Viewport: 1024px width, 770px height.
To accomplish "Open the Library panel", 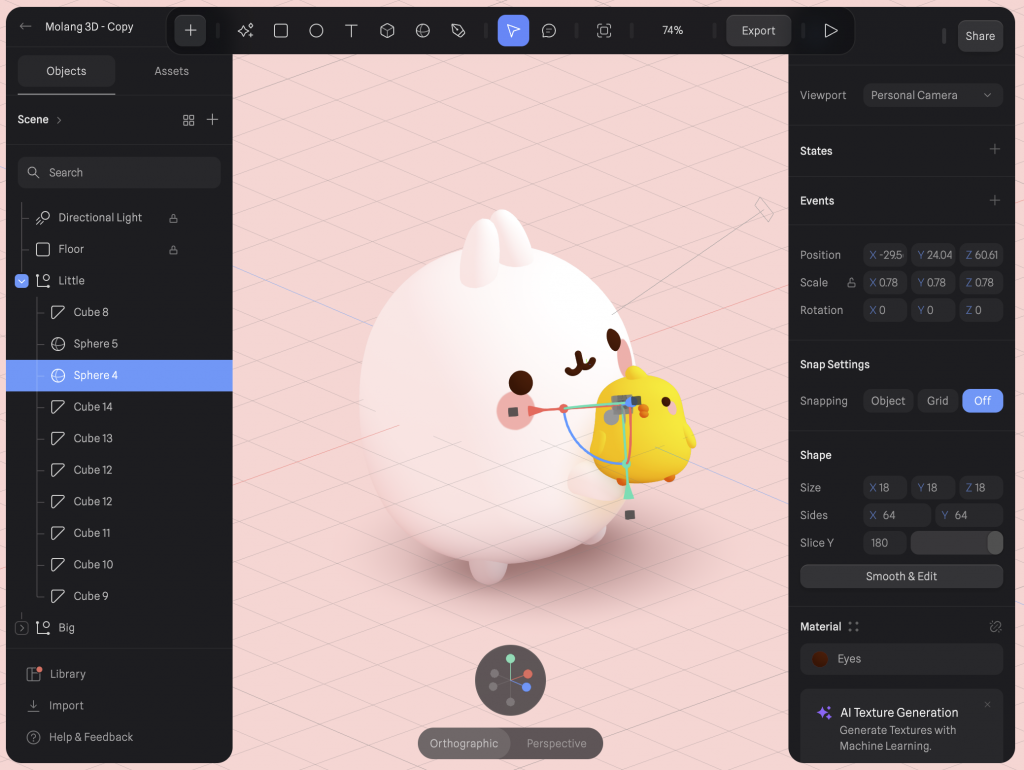I will [x=56, y=674].
